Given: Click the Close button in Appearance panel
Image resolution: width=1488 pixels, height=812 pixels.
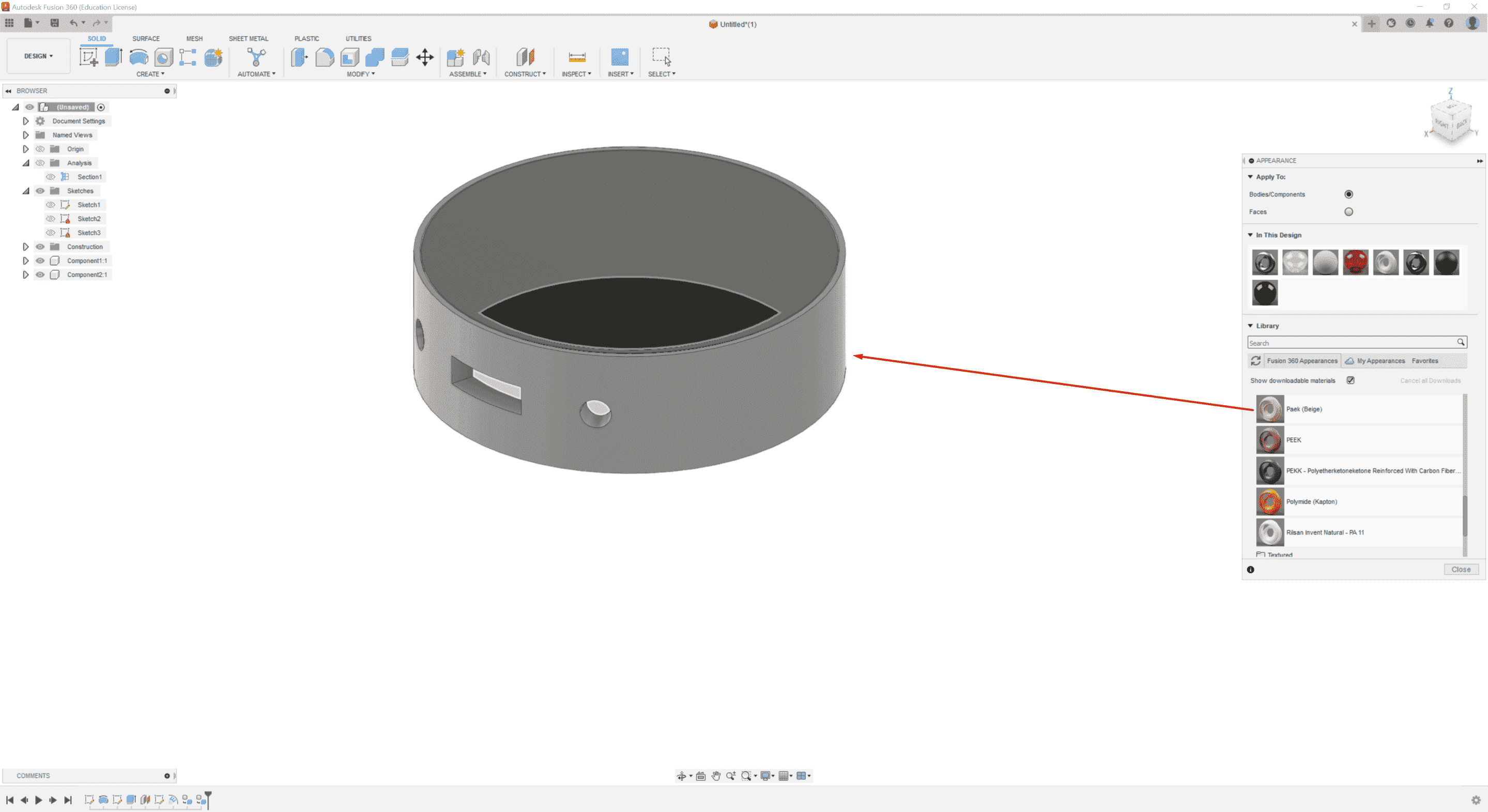Looking at the screenshot, I should tap(1461, 570).
